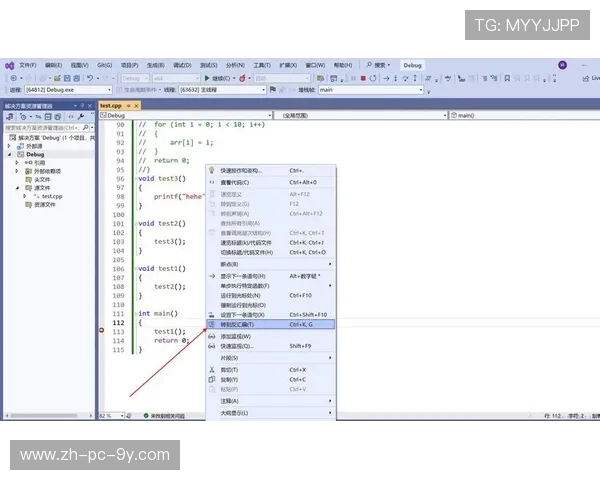This screenshot has height=480, width=600.
Task: Select the Add Watch (W) menu entry
Action: 271,336
